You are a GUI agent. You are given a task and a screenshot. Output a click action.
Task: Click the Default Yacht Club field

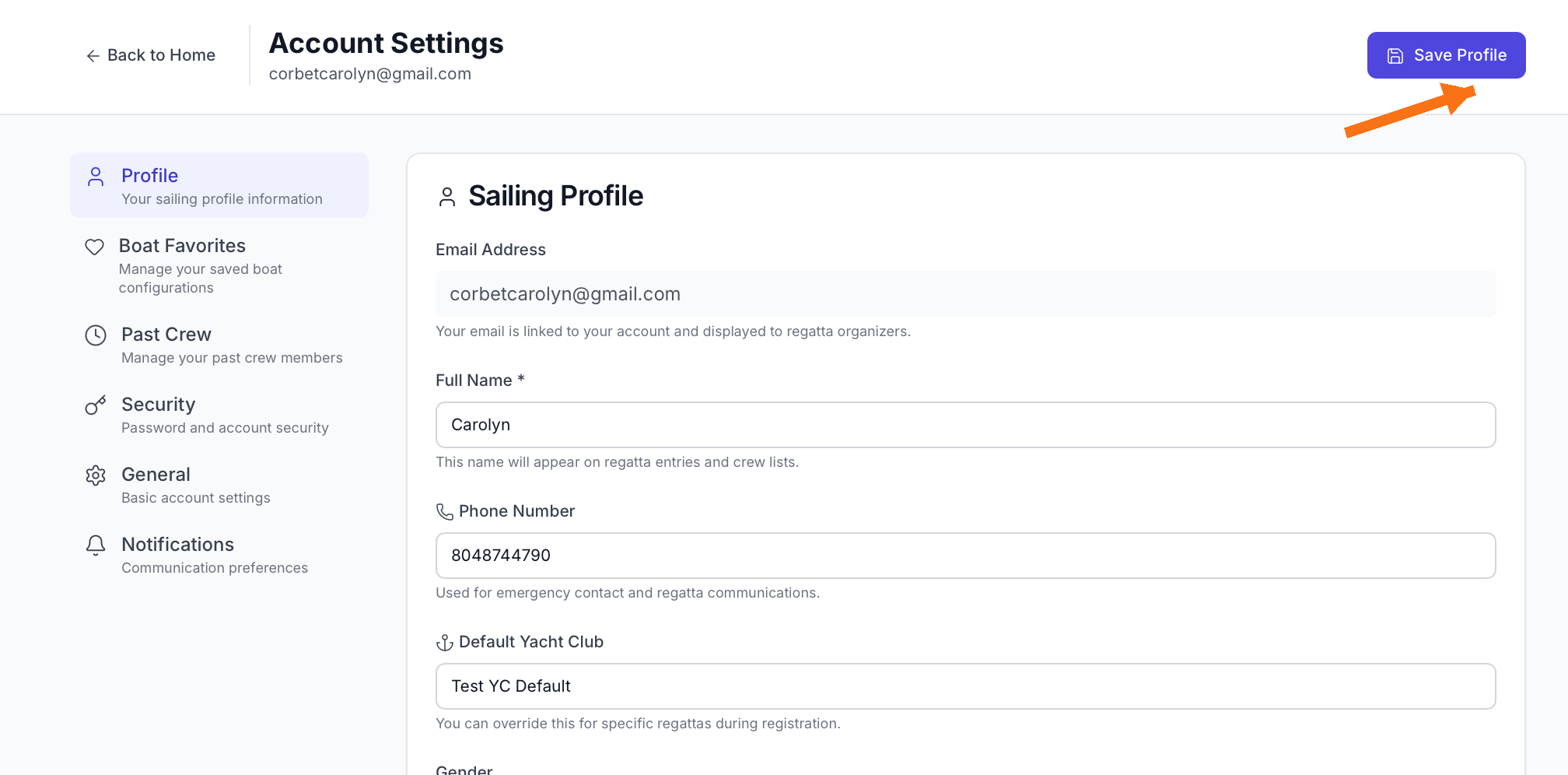click(964, 686)
